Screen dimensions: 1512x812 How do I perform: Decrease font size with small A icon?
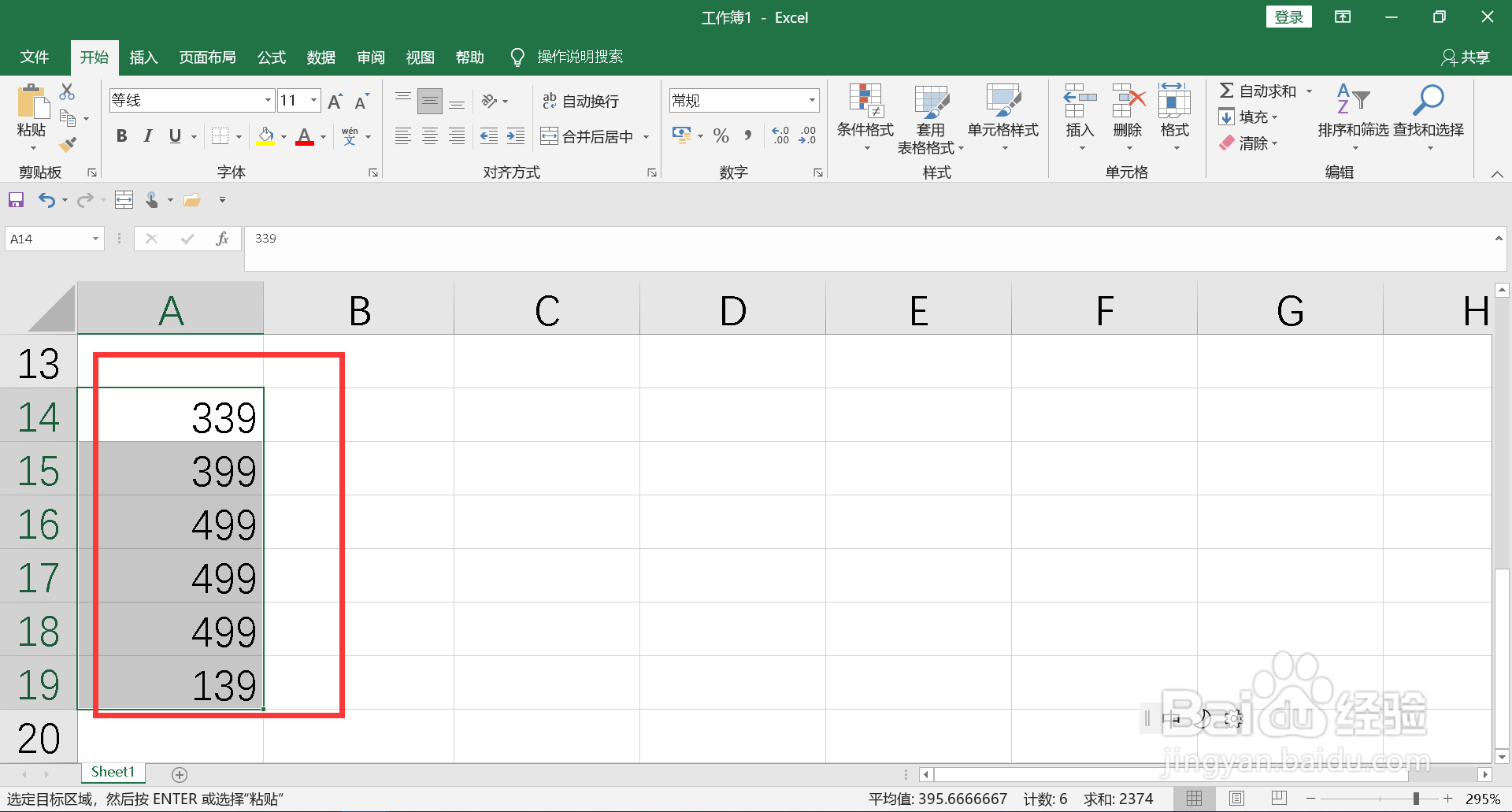361,101
